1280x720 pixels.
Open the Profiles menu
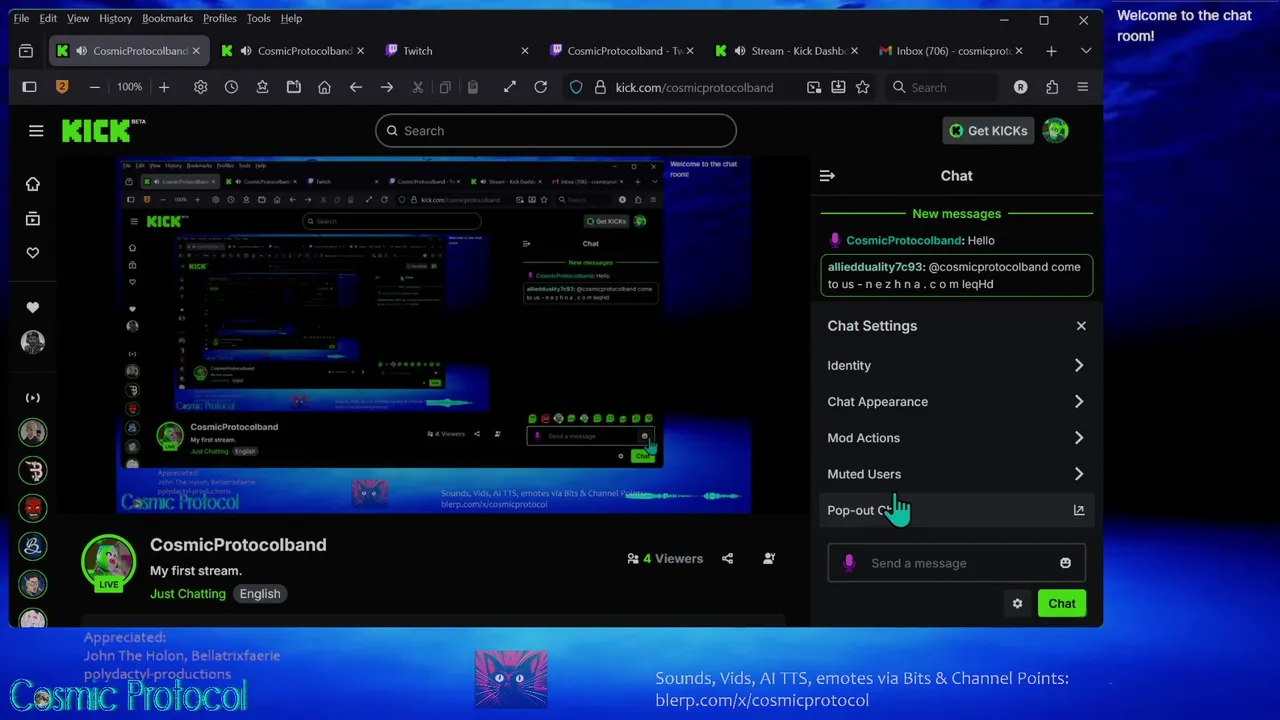[220, 18]
